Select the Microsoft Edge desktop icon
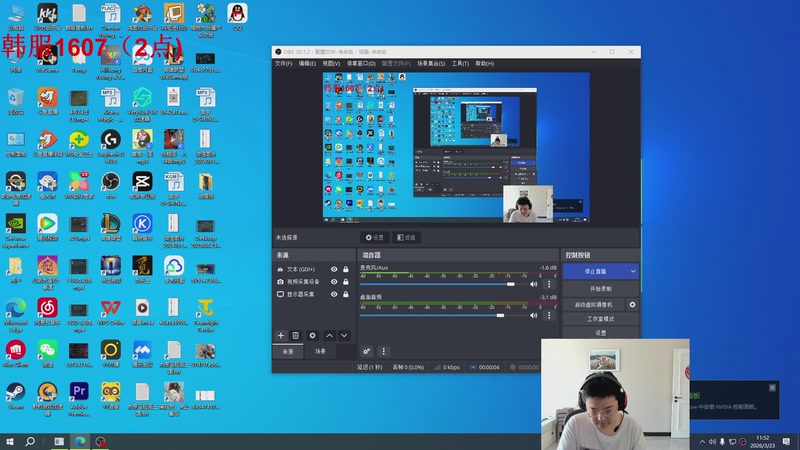This screenshot has height=450, width=800. coord(16,314)
